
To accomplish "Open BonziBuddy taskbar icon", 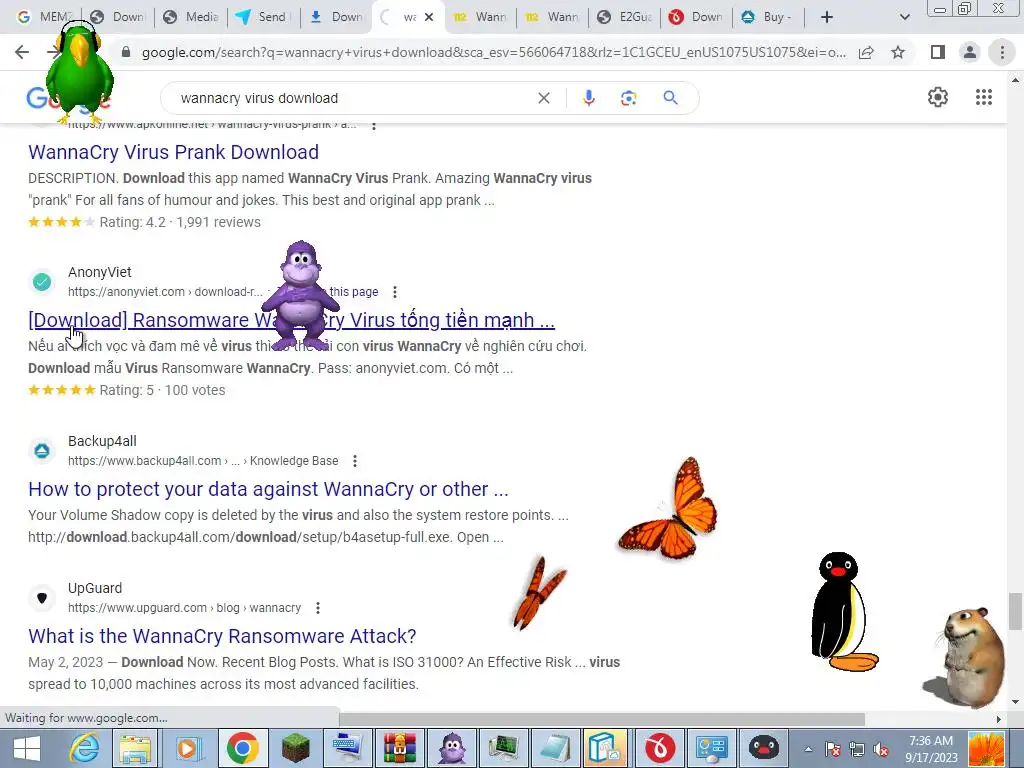I will tap(451, 748).
